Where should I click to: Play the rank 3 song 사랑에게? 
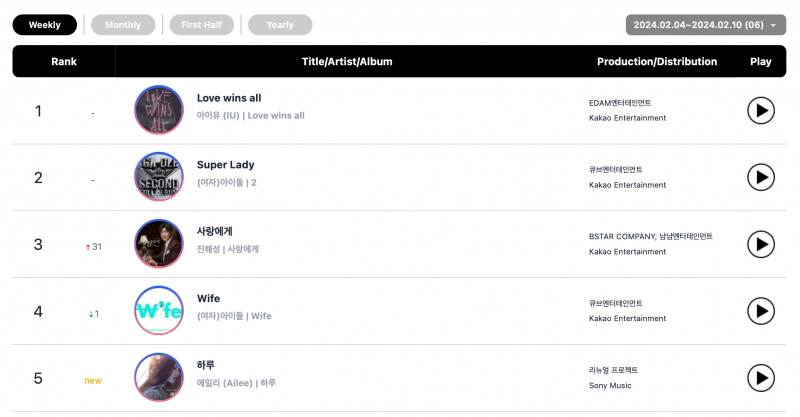(761, 244)
